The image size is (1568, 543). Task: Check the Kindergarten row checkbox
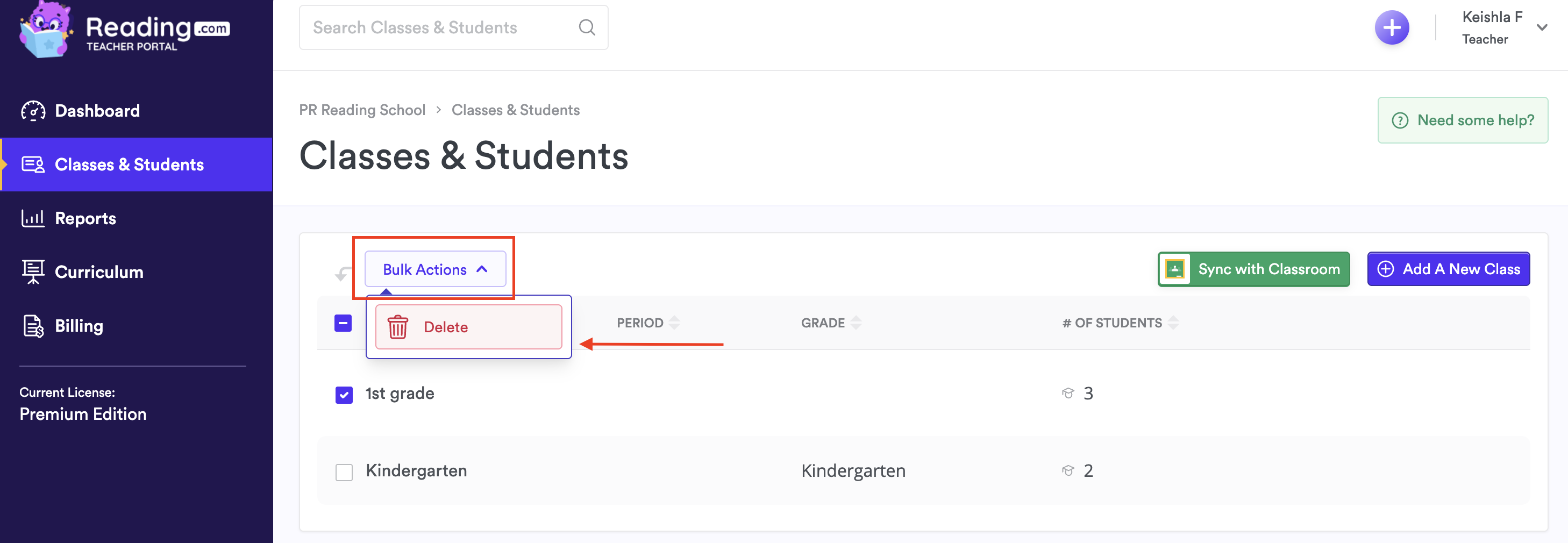point(344,473)
